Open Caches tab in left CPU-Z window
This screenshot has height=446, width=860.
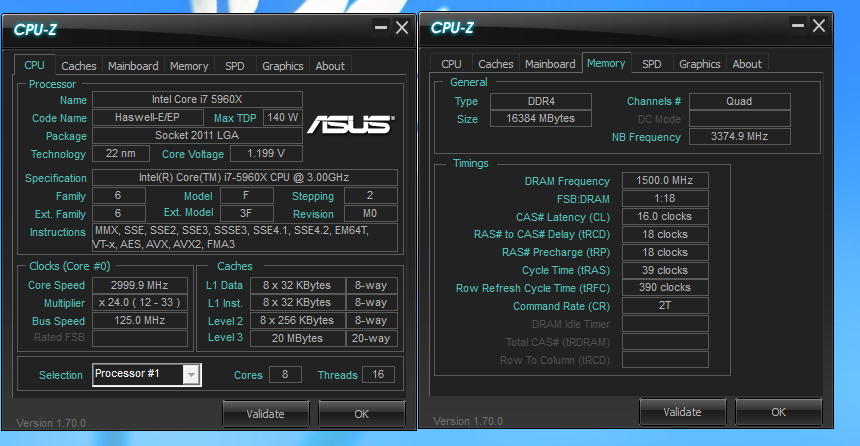[79, 66]
